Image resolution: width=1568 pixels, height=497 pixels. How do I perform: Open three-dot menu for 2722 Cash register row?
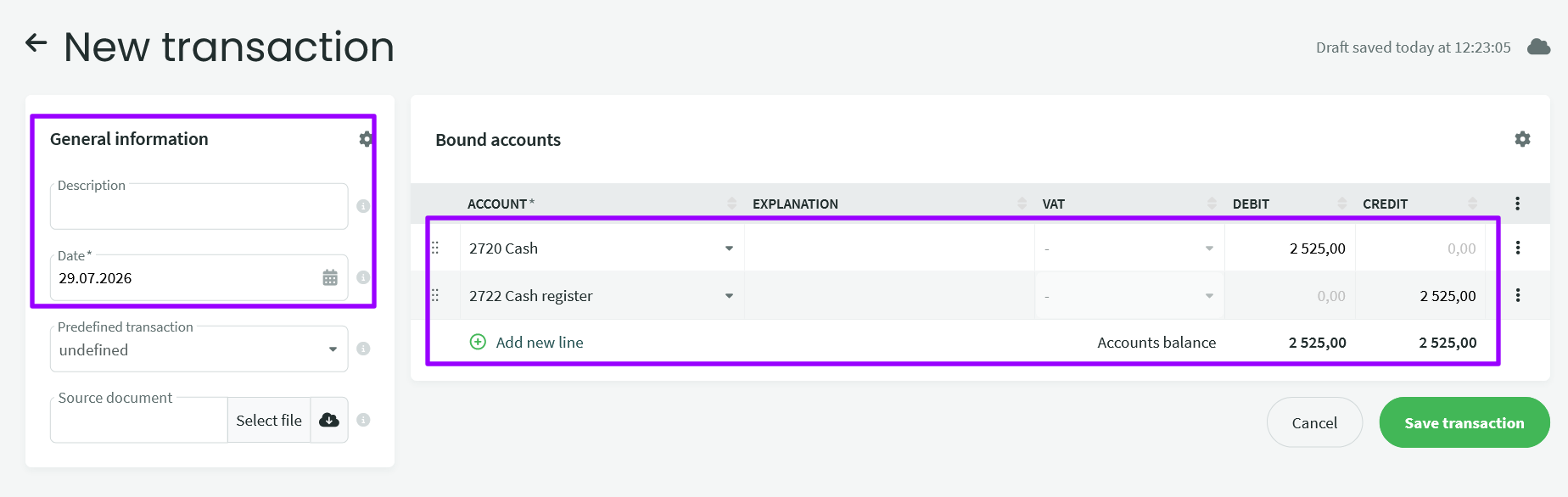click(1518, 295)
